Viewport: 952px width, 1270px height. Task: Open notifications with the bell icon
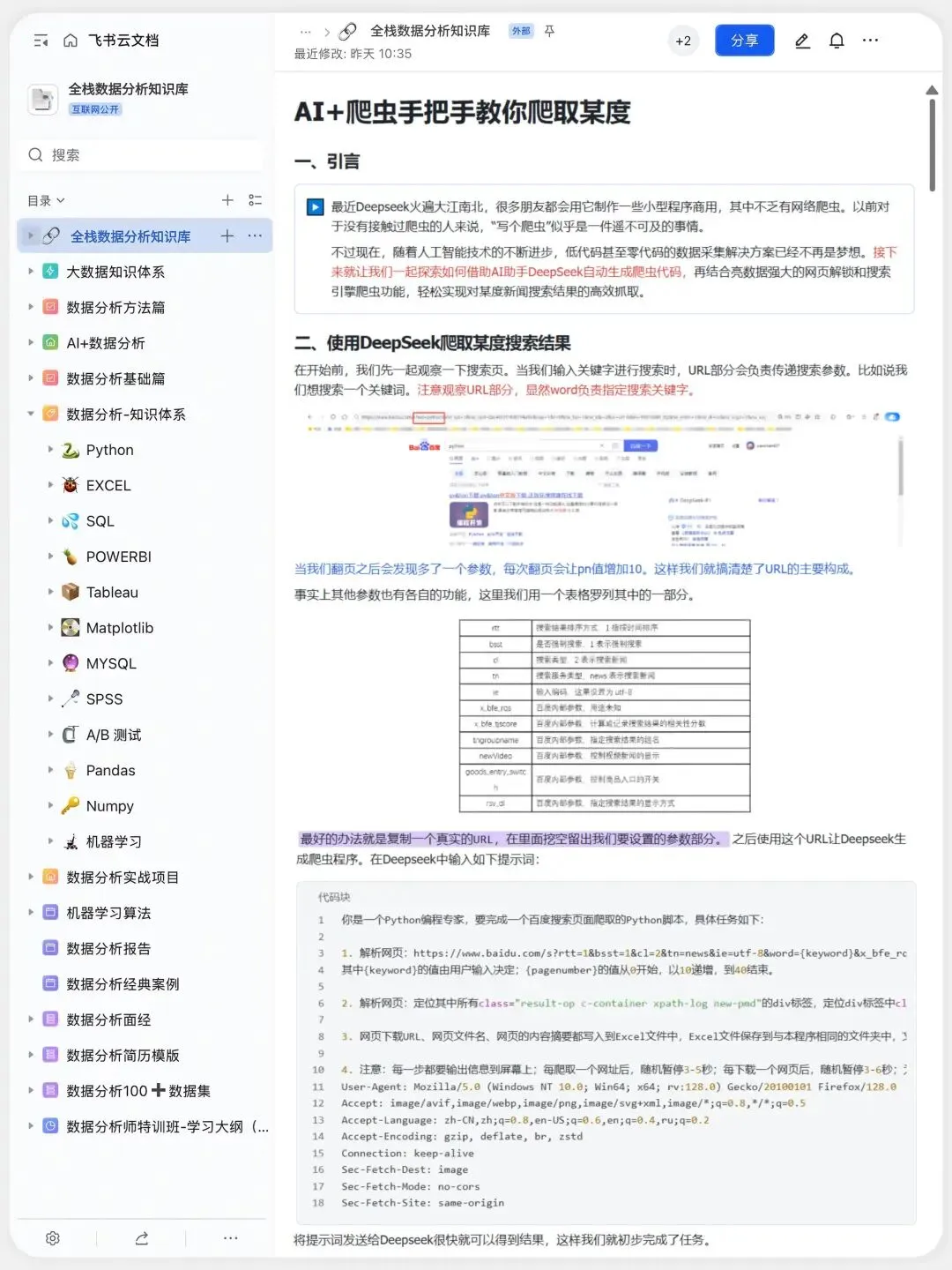837,41
